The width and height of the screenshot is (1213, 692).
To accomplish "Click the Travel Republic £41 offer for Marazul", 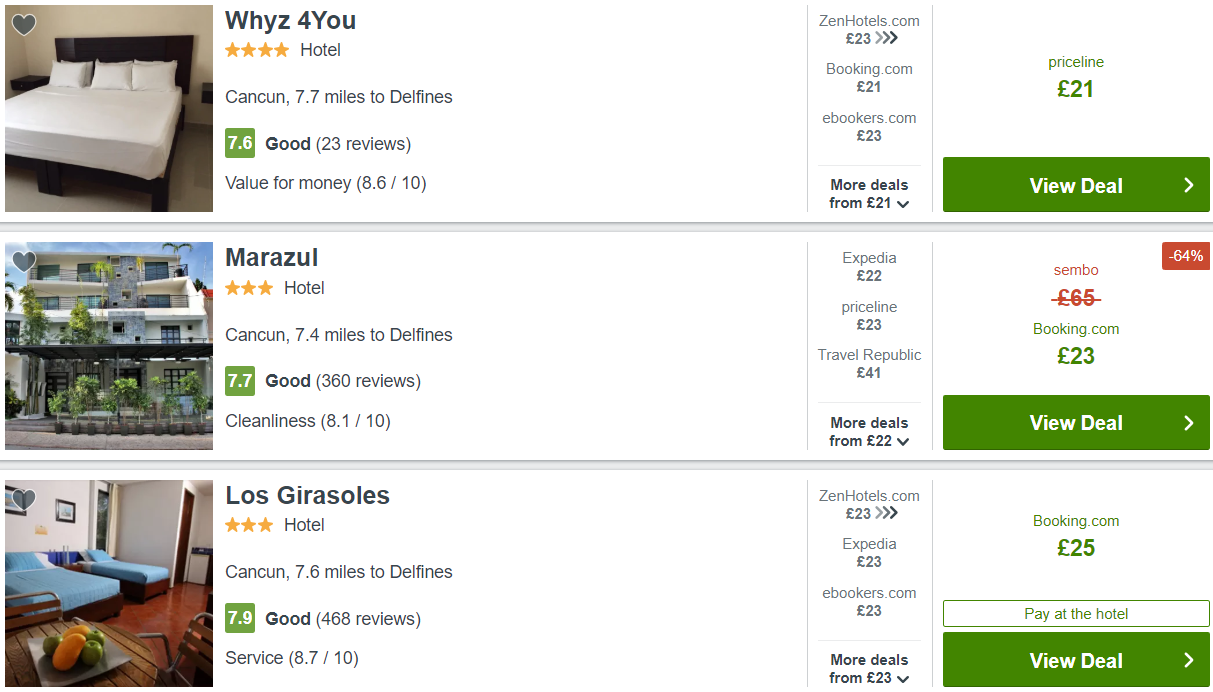I will pos(869,364).
